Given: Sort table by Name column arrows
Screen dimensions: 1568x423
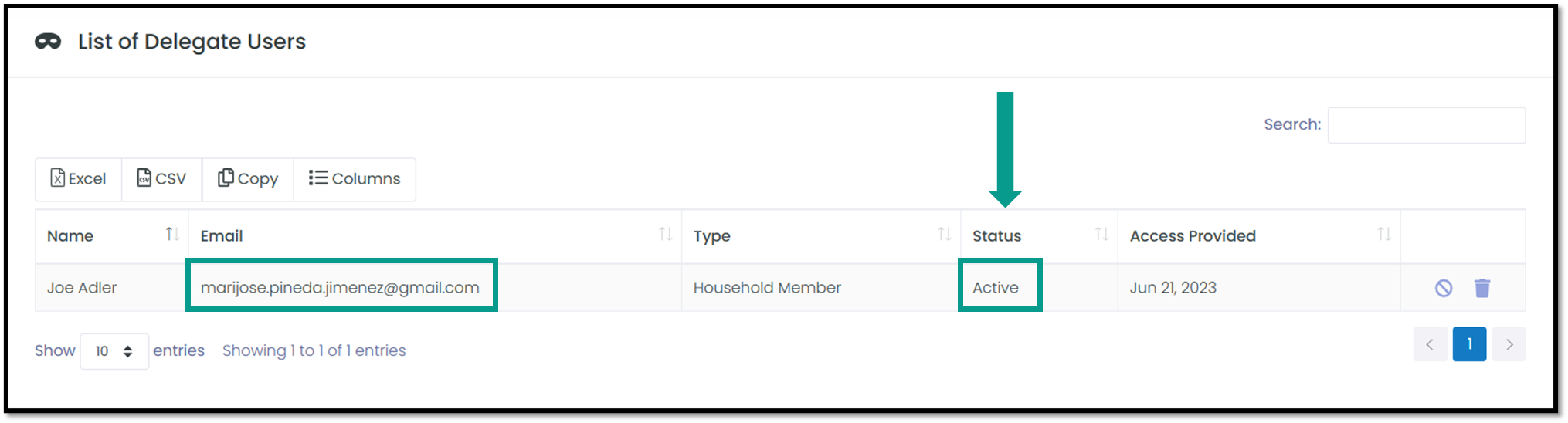Looking at the screenshot, I should point(172,234).
